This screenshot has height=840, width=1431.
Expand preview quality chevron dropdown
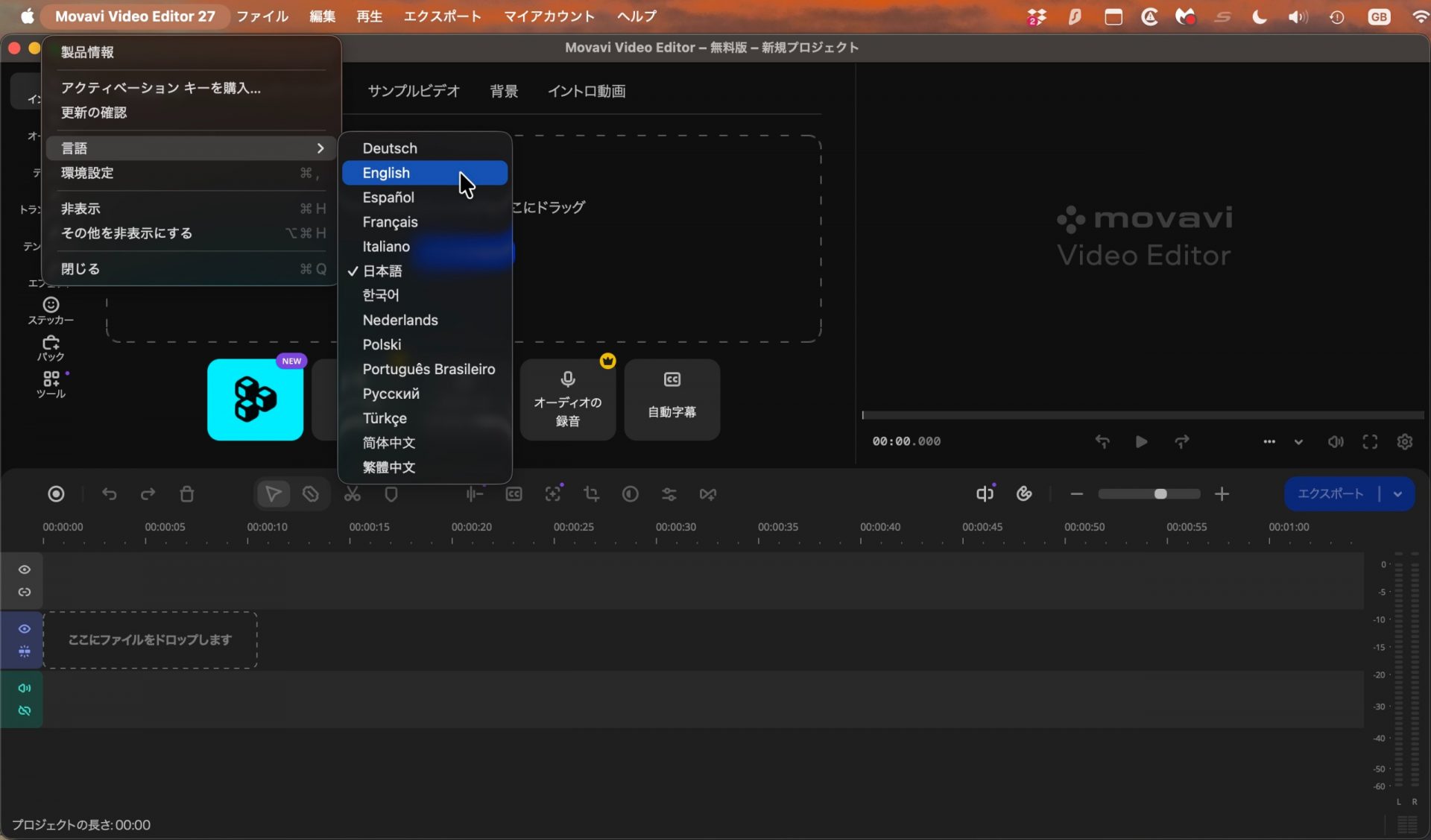coord(1298,441)
